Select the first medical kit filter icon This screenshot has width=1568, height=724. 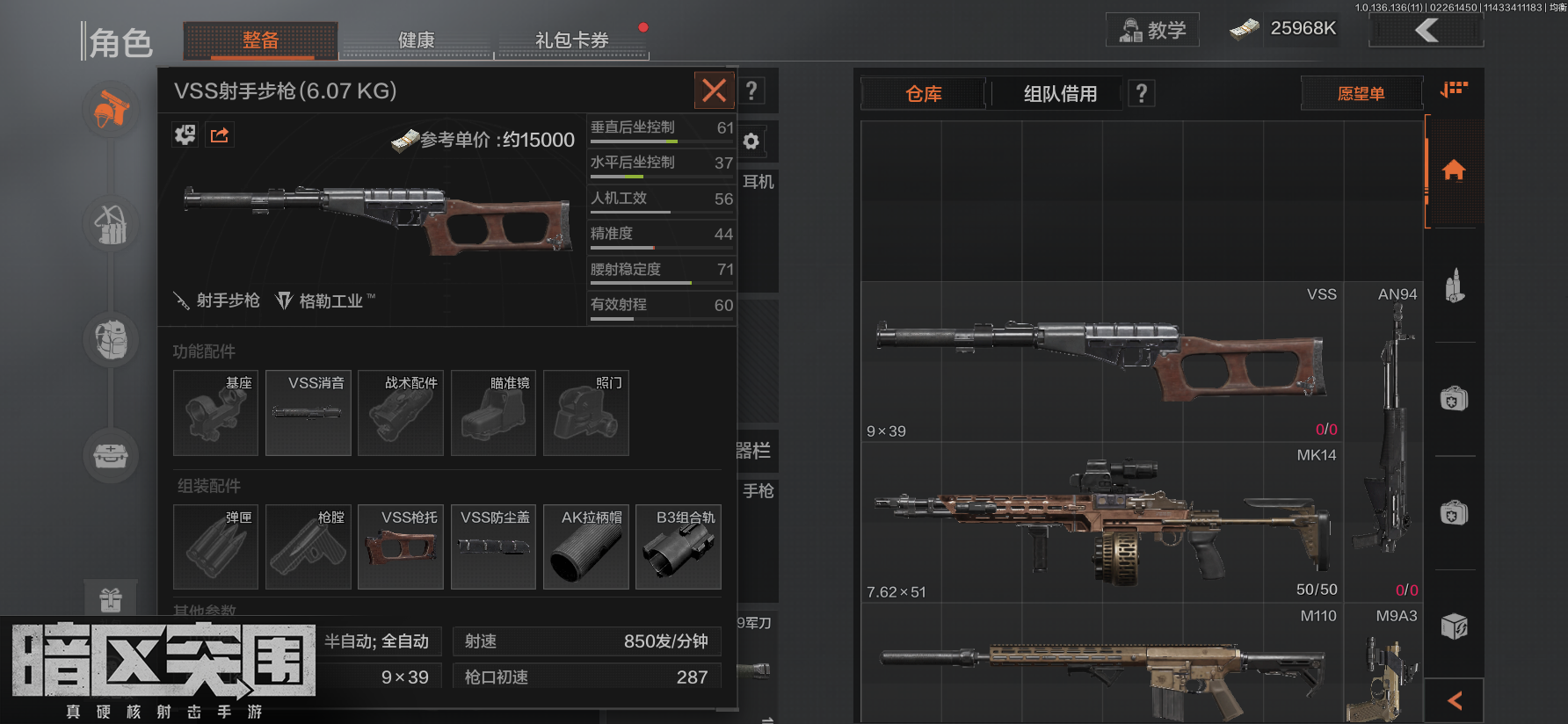(x=1454, y=400)
